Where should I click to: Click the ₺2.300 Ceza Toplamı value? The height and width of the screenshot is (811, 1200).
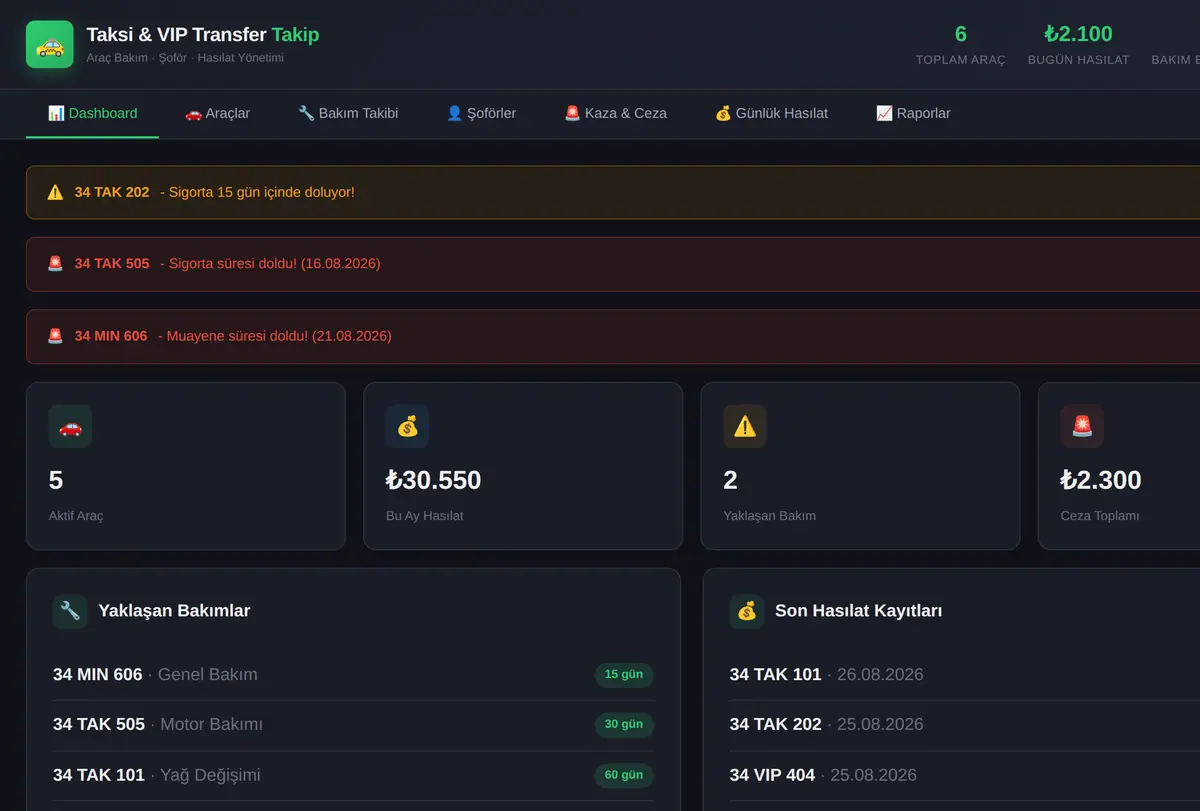coord(1101,481)
